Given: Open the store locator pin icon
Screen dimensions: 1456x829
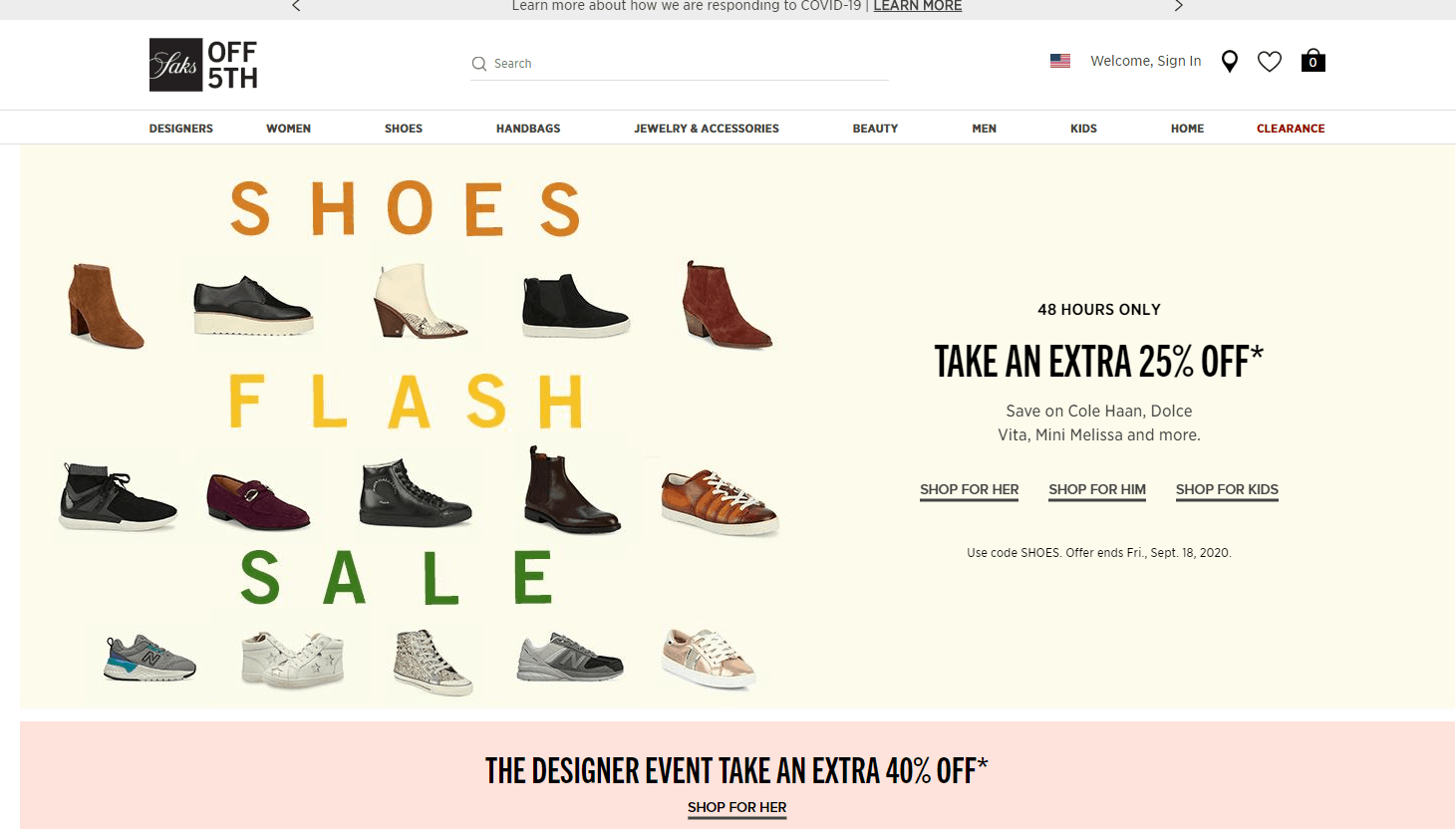Looking at the screenshot, I should coord(1230,62).
